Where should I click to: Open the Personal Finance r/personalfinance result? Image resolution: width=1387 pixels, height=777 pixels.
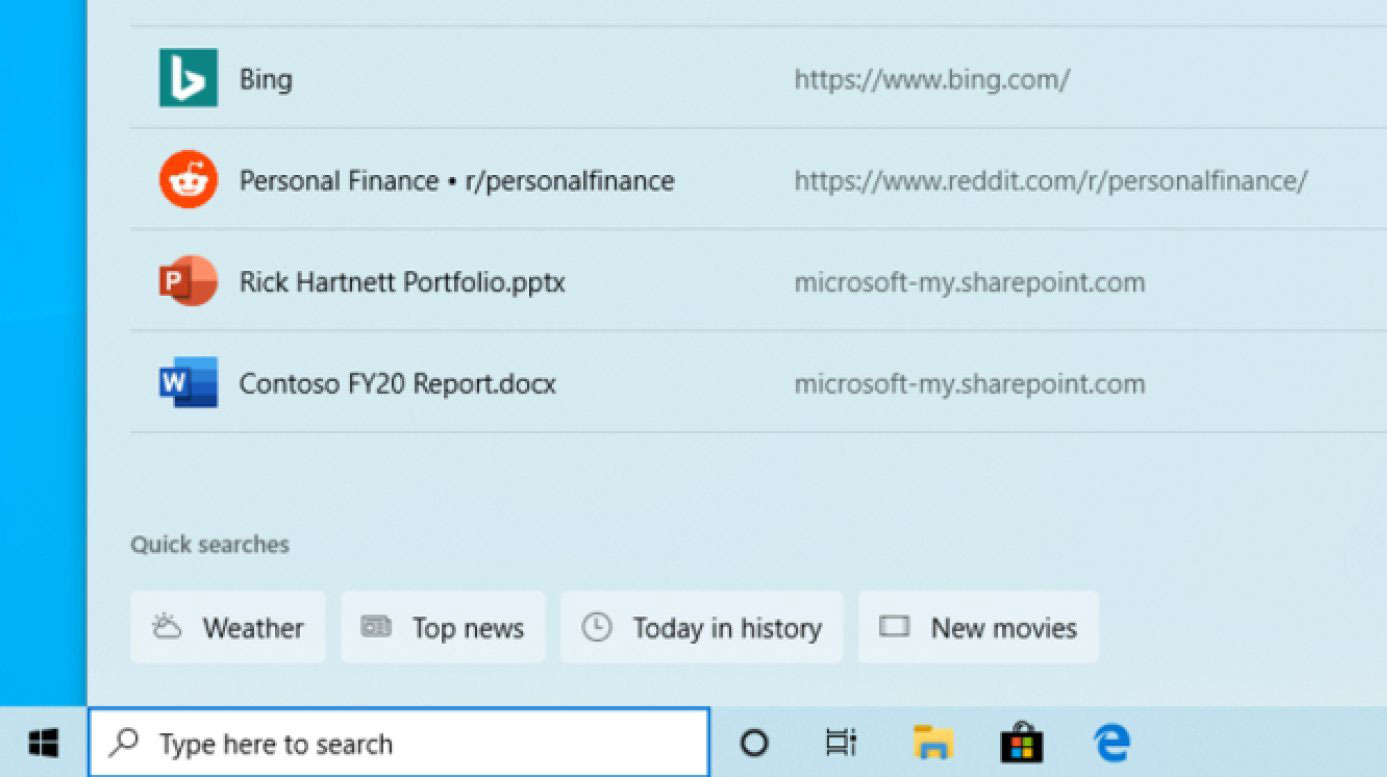456,181
